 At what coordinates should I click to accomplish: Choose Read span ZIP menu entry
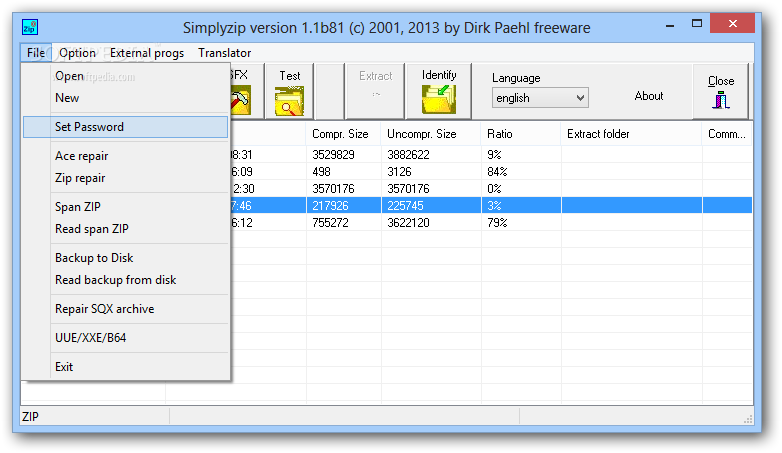[126, 228]
